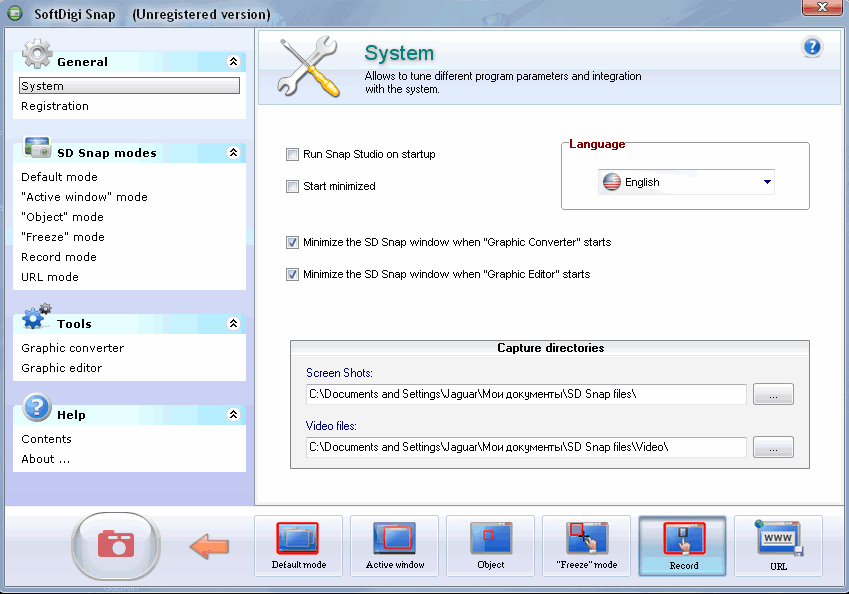Image resolution: width=849 pixels, height=594 pixels.
Task: Open Default mode settings in sidebar
Action: [60, 177]
